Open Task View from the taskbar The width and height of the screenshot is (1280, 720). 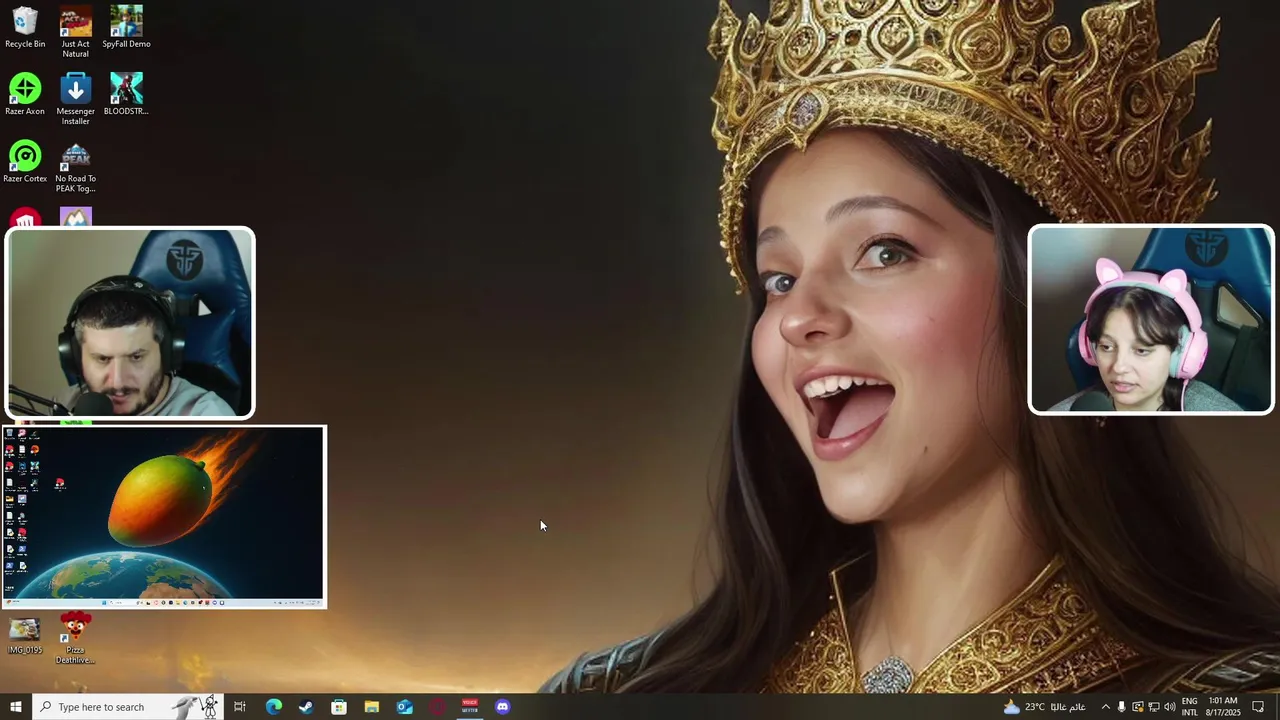(240, 707)
